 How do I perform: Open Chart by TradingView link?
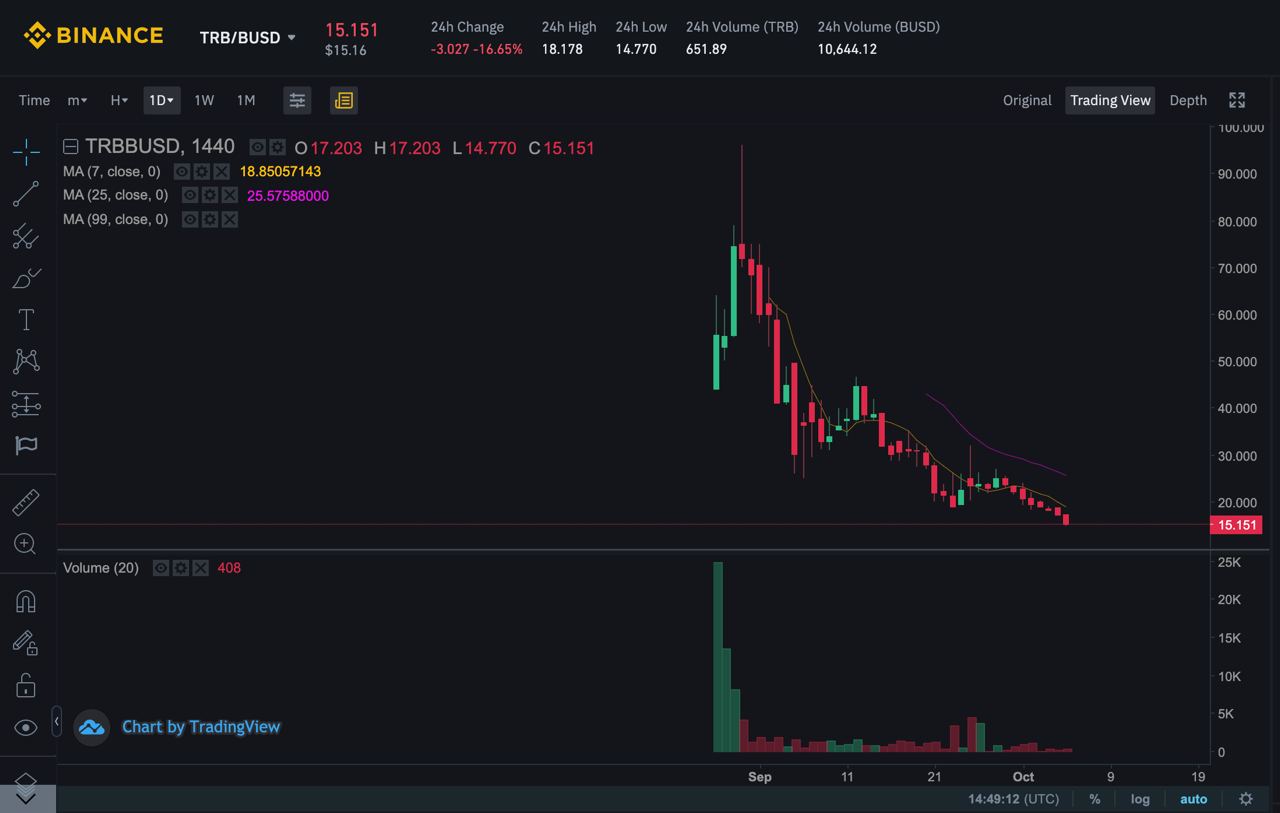pos(201,727)
